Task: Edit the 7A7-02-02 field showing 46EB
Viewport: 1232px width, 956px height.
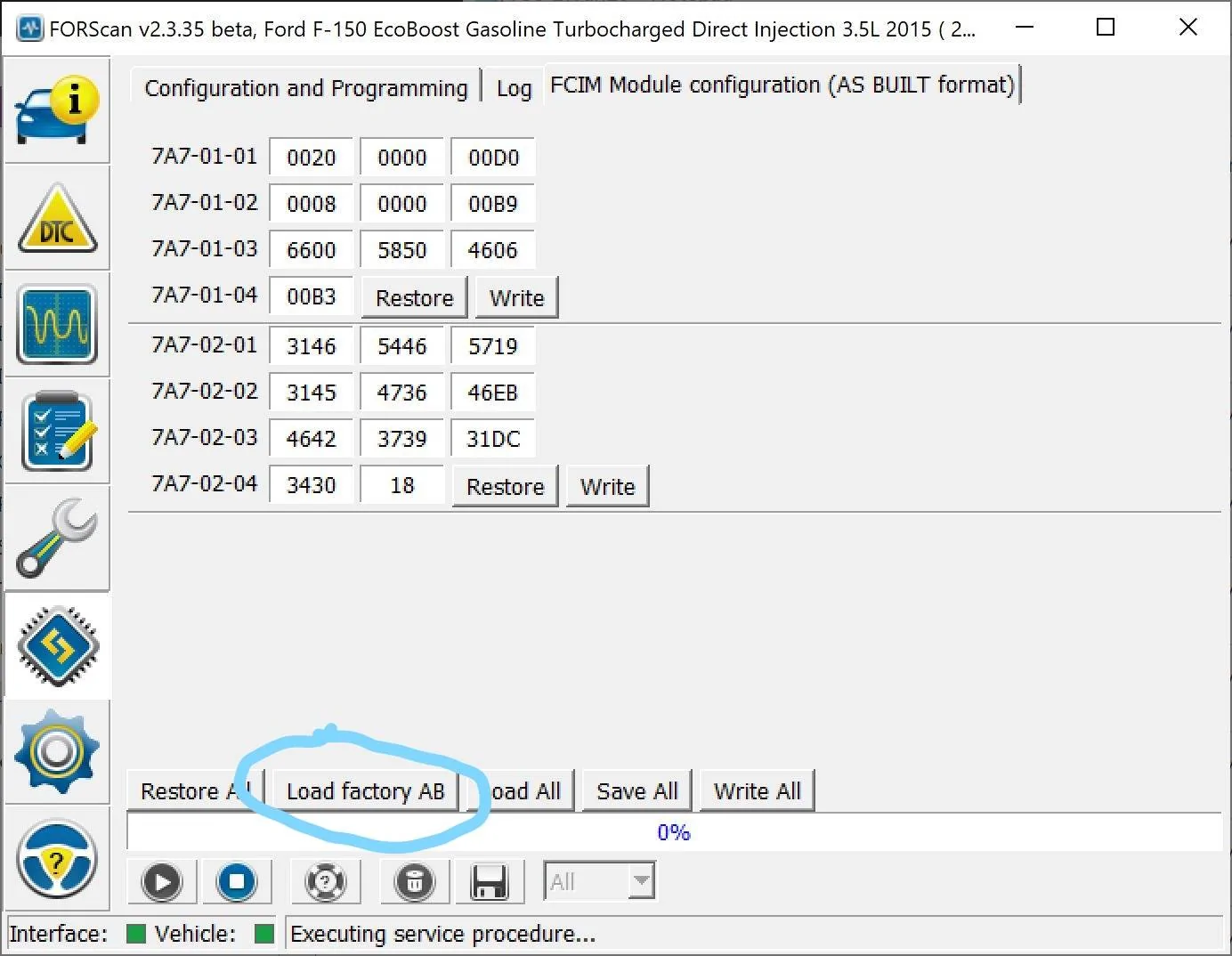Action: pyautogui.click(x=493, y=393)
